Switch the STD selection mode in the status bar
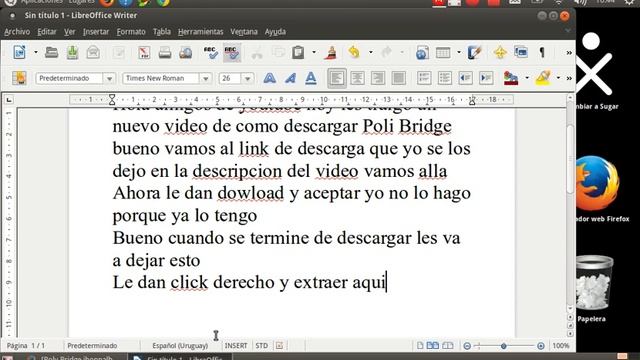This screenshot has width=640, height=360. coord(262,345)
